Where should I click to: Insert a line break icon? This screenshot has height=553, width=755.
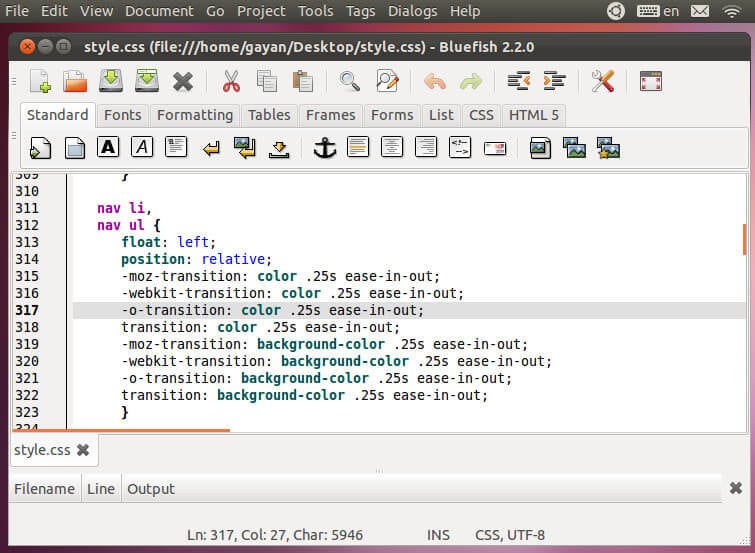point(211,148)
